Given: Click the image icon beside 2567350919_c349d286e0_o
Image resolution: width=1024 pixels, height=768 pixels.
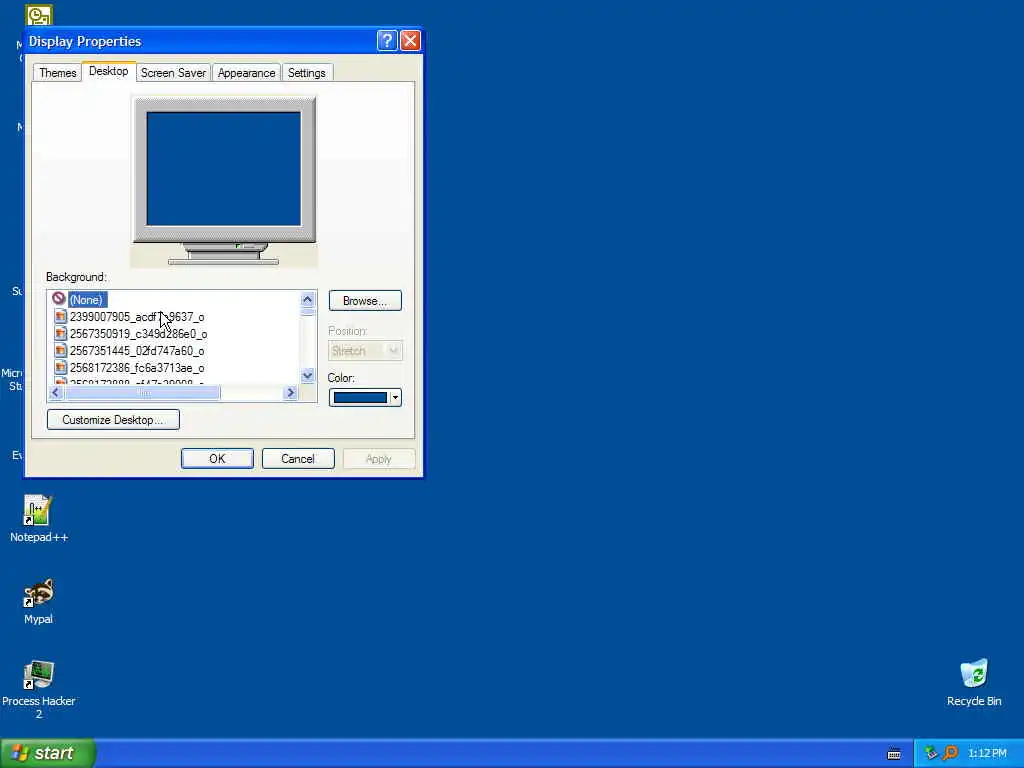Looking at the screenshot, I should tap(61, 333).
